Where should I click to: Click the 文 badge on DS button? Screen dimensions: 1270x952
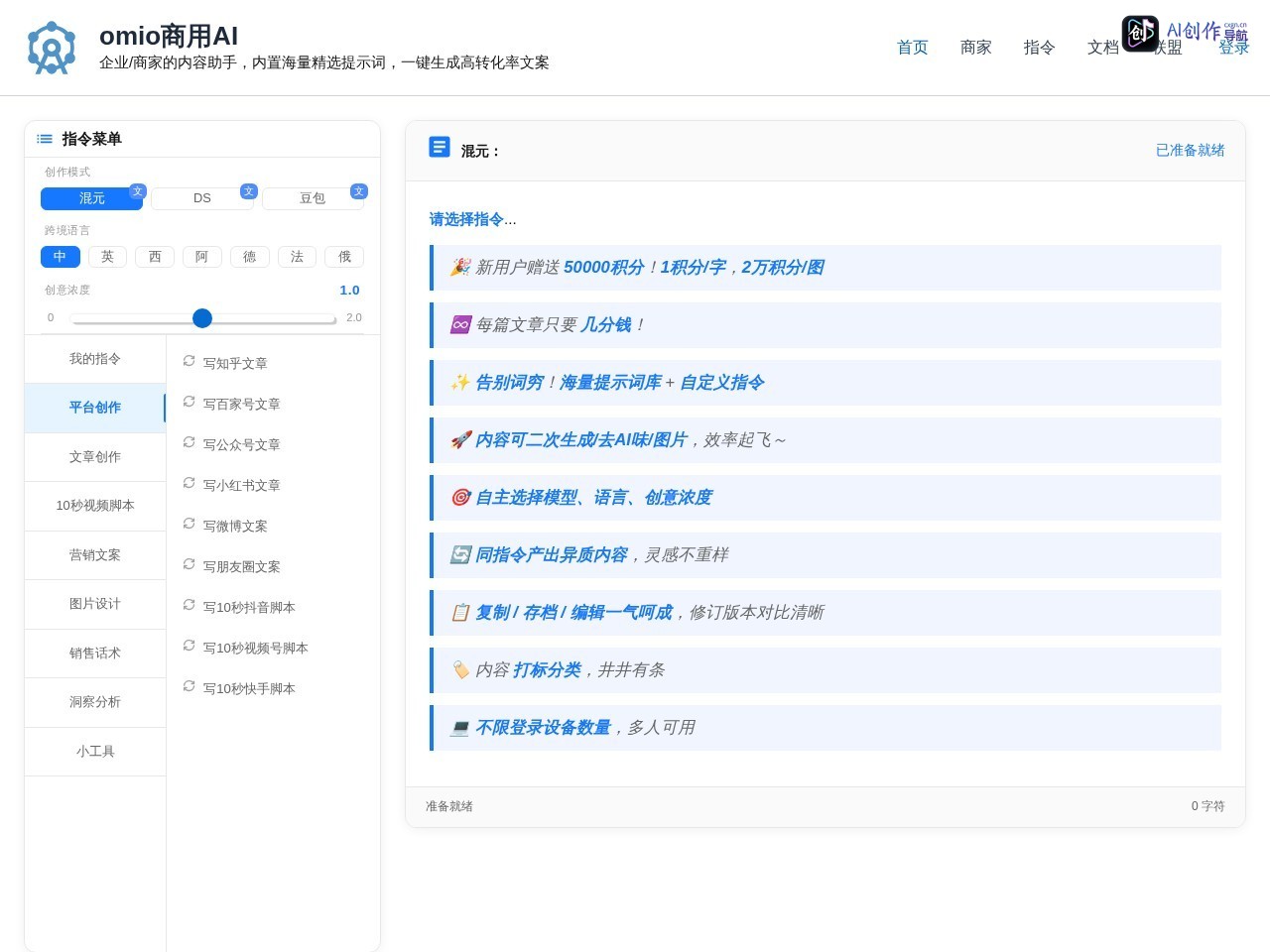point(249,191)
